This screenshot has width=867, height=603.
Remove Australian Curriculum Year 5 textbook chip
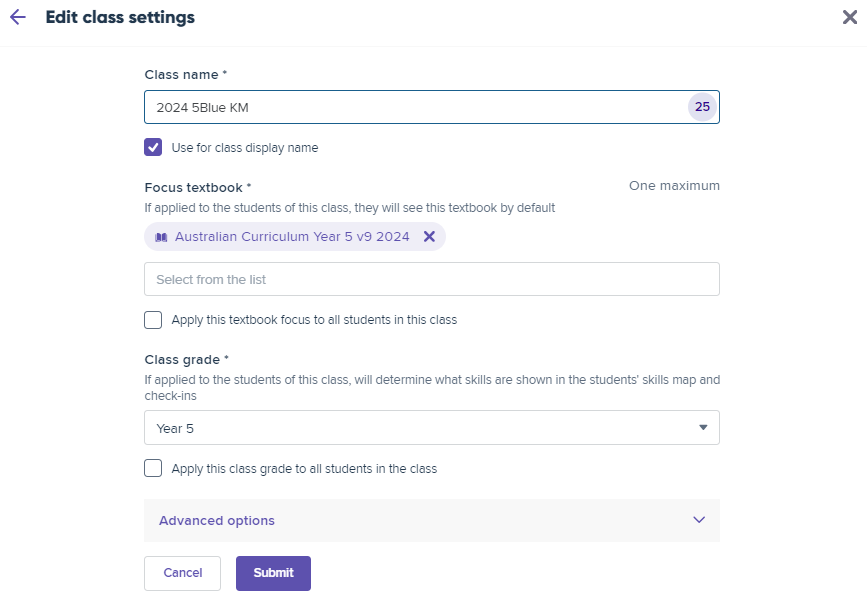[429, 237]
